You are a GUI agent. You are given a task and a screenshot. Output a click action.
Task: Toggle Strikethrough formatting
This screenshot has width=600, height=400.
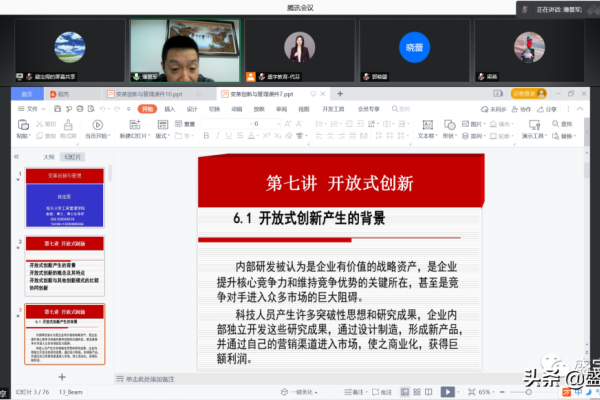240,136
